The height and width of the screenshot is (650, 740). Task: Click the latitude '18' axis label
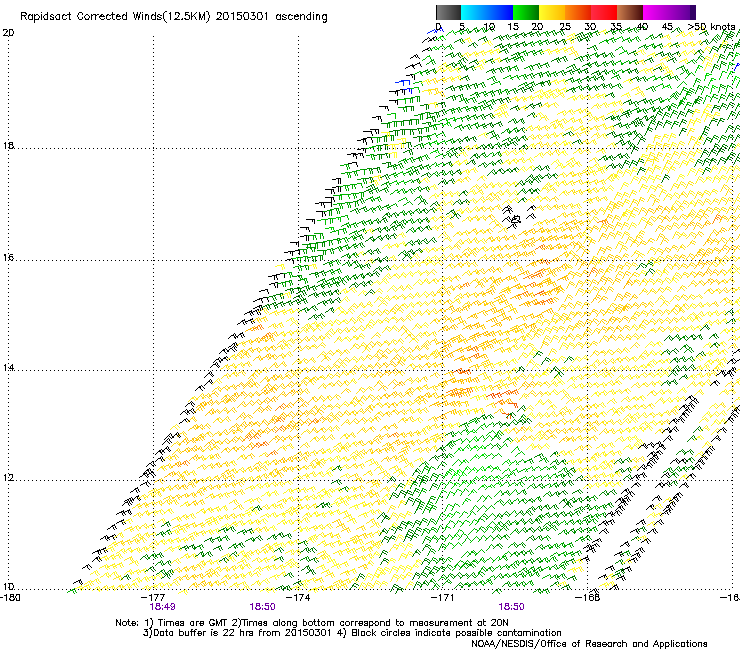(x=8, y=146)
